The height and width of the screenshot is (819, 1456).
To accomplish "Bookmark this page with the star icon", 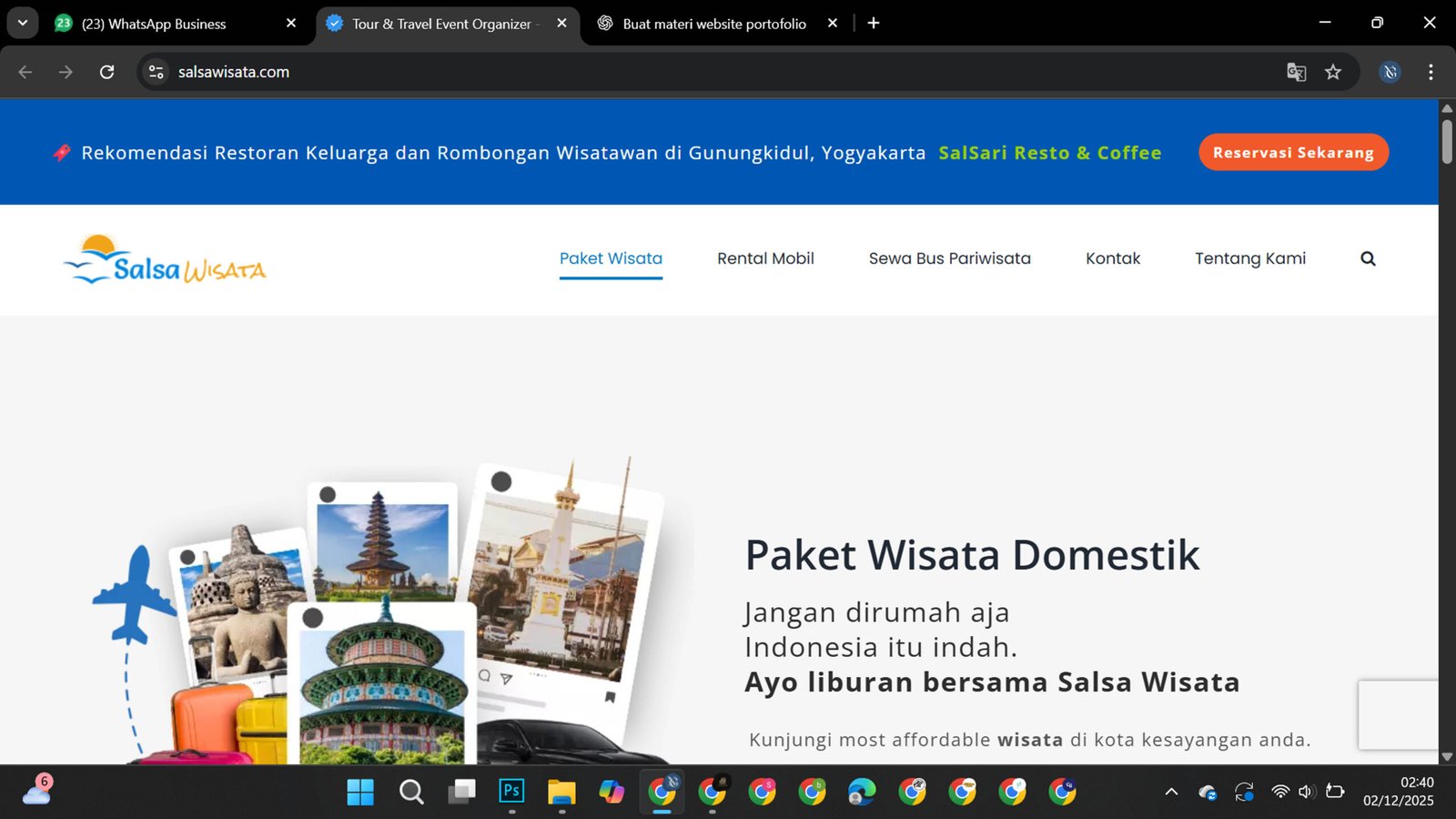I will tap(1333, 72).
